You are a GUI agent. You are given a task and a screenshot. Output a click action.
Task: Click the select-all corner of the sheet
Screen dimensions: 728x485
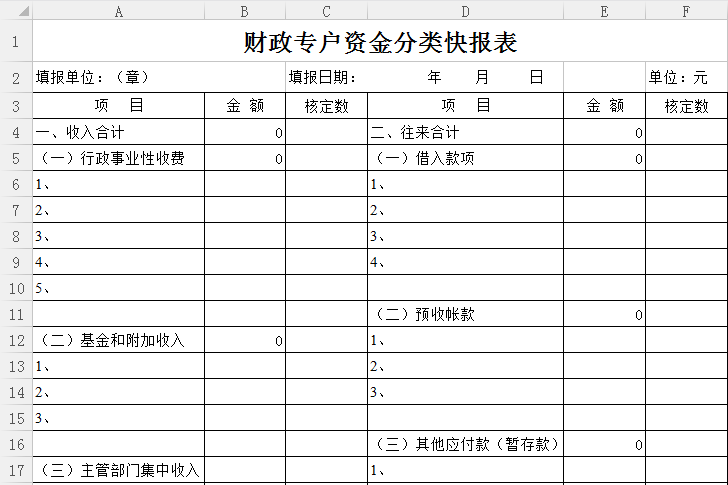[16, 11]
